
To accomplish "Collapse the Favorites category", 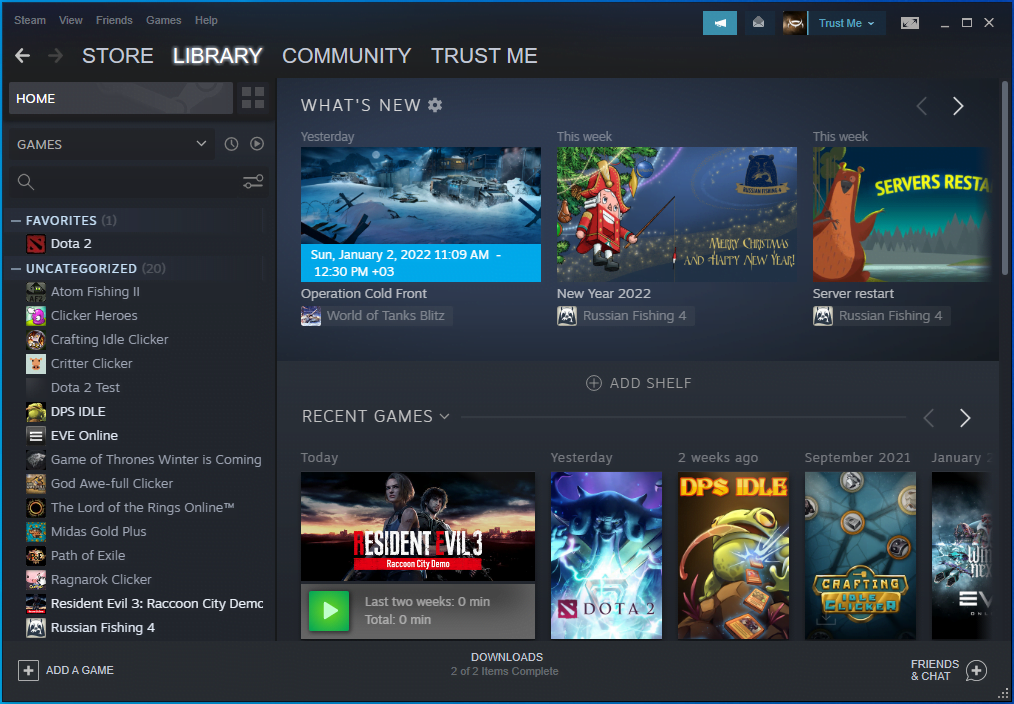I will [x=16, y=220].
